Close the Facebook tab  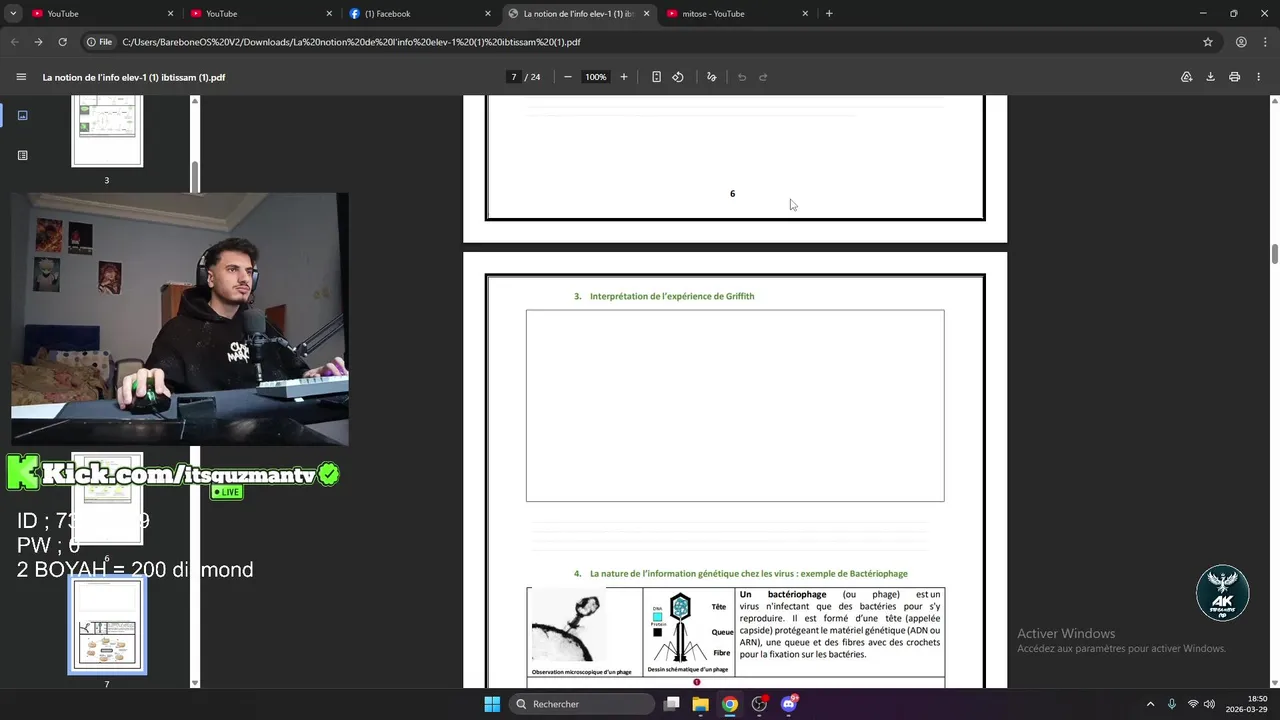click(488, 14)
